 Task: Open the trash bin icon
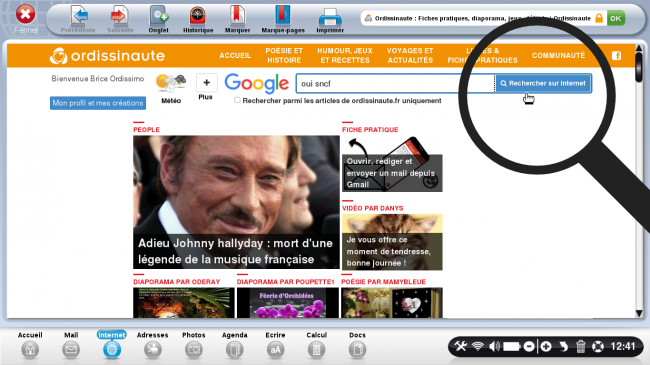coord(580,346)
